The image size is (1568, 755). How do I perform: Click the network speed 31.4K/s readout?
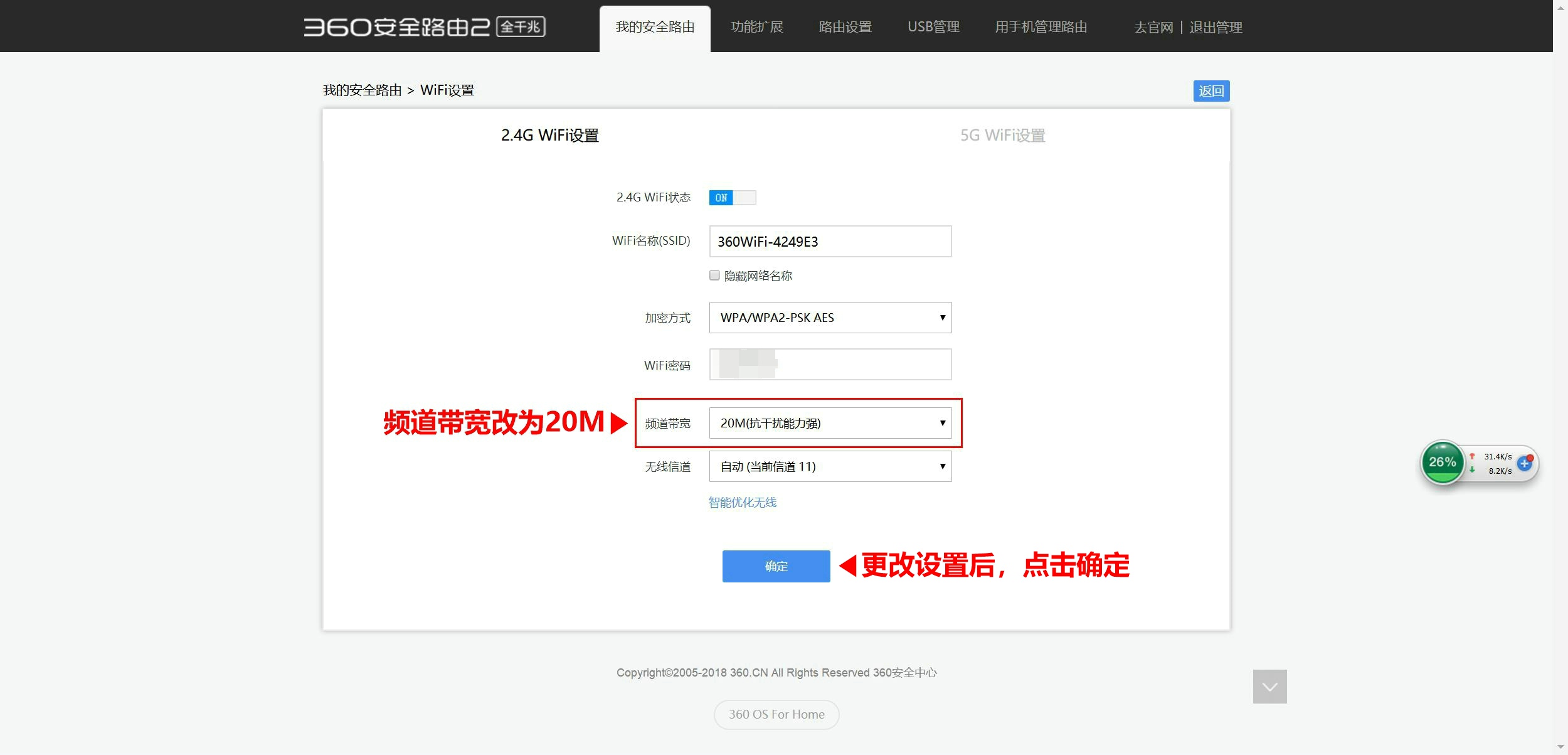click(1498, 456)
